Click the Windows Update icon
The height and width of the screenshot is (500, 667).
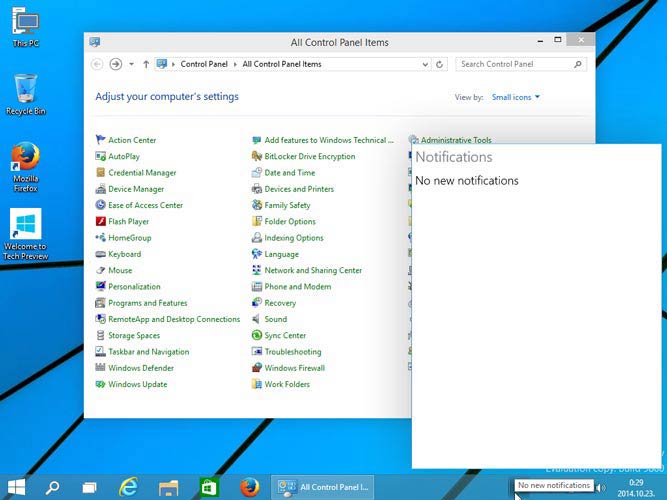[x=100, y=384]
